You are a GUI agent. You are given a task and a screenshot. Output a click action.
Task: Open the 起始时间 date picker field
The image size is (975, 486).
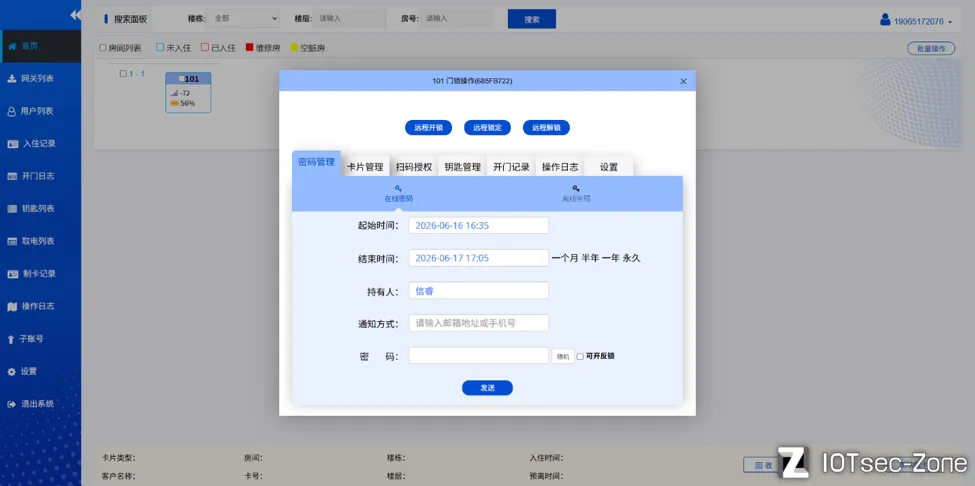(x=478, y=226)
